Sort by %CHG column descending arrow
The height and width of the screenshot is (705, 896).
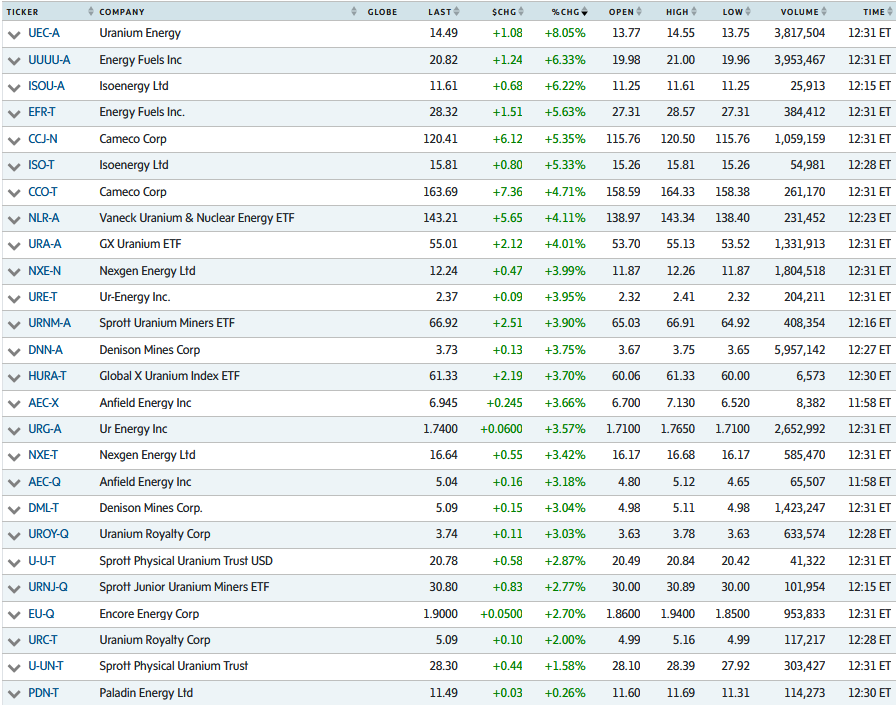584,11
